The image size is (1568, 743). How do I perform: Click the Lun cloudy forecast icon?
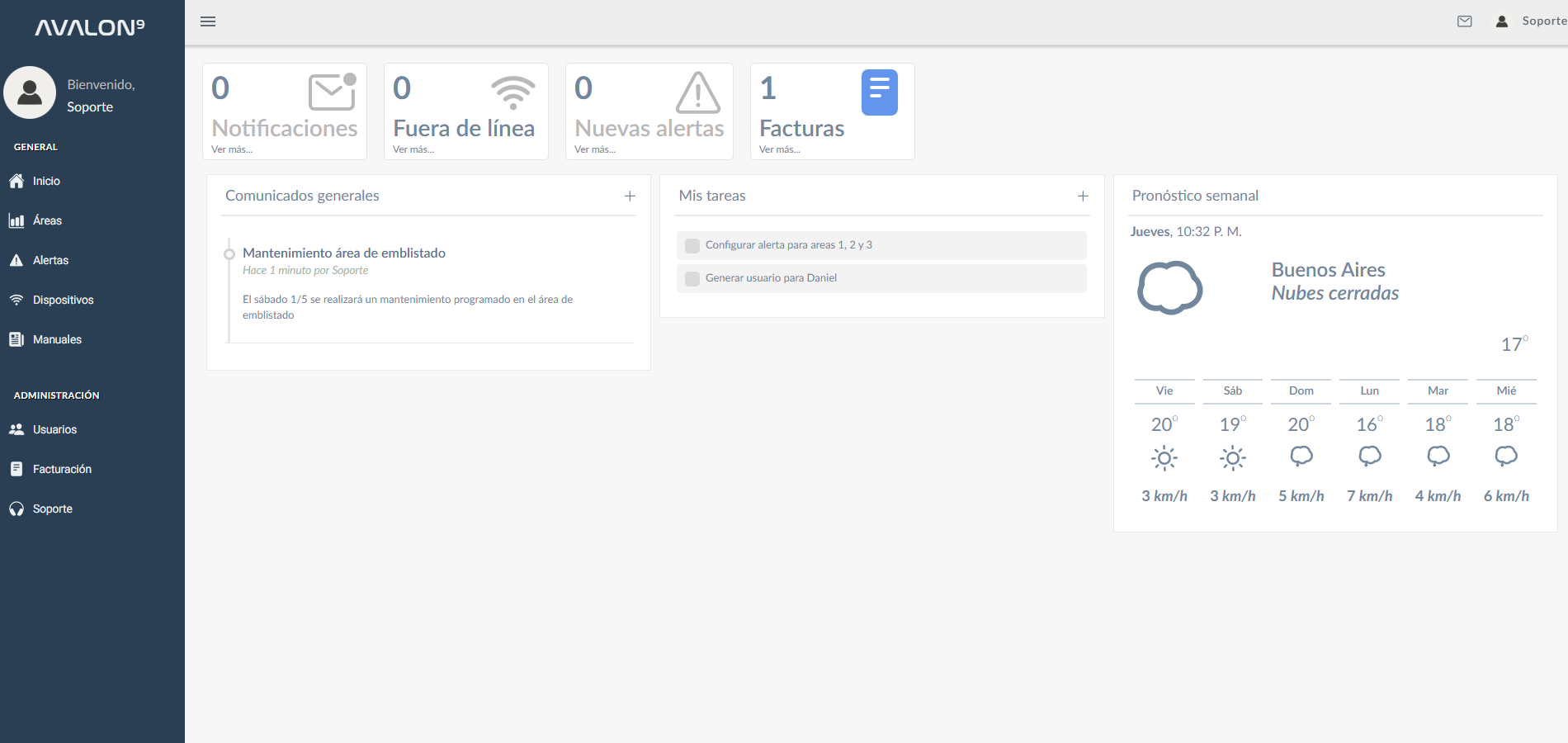[x=1370, y=456]
